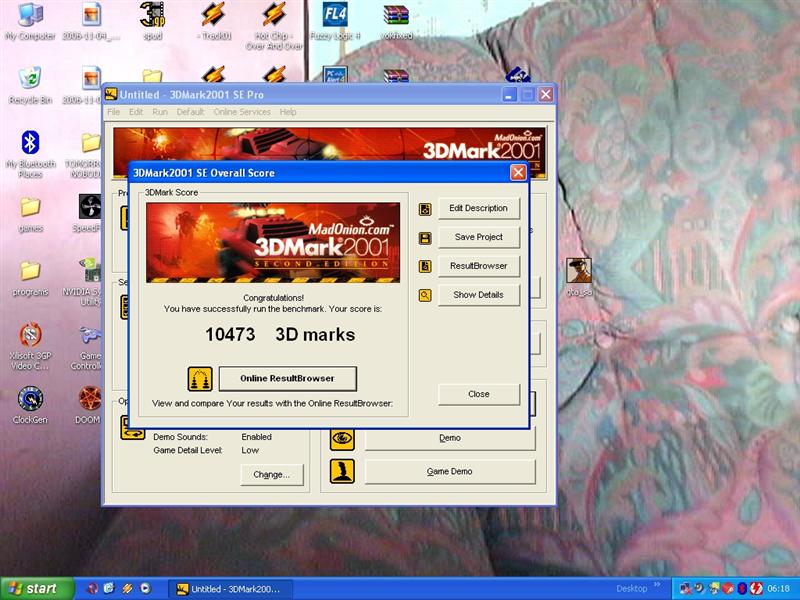Close the Overall Score dialog with X
Viewport: 800px width, 600px height.
click(518, 172)
